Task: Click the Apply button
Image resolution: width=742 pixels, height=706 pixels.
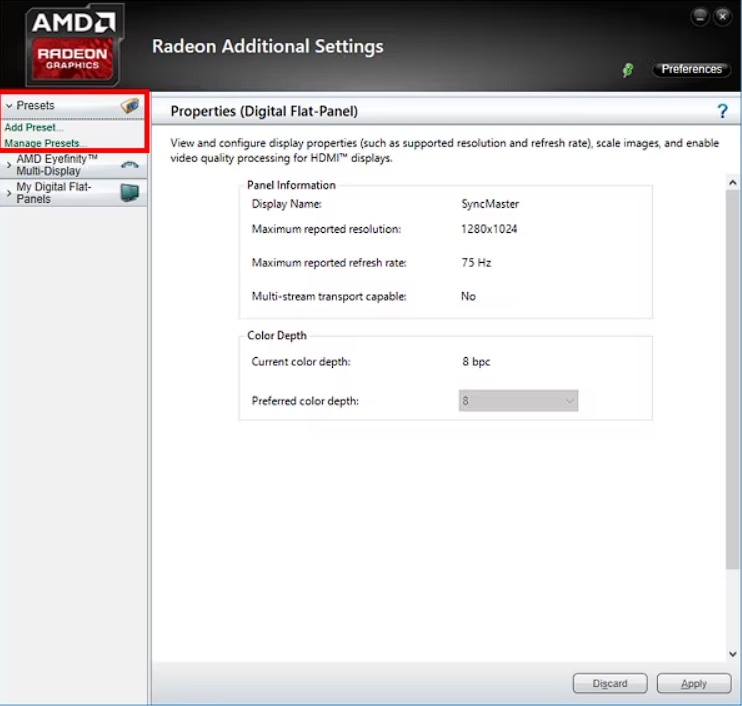Action: [x=694, y=683]
